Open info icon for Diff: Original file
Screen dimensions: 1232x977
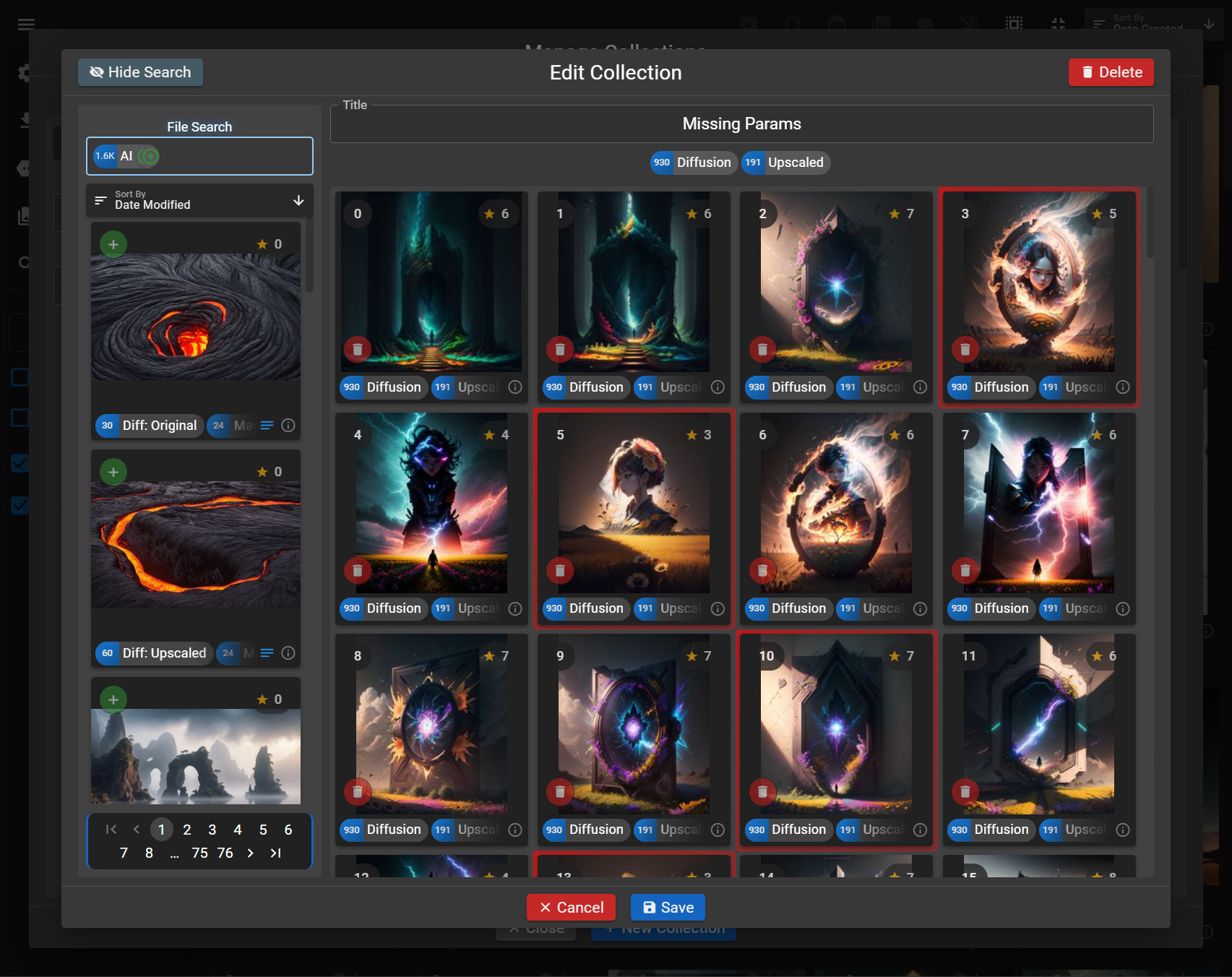[288, 426]
